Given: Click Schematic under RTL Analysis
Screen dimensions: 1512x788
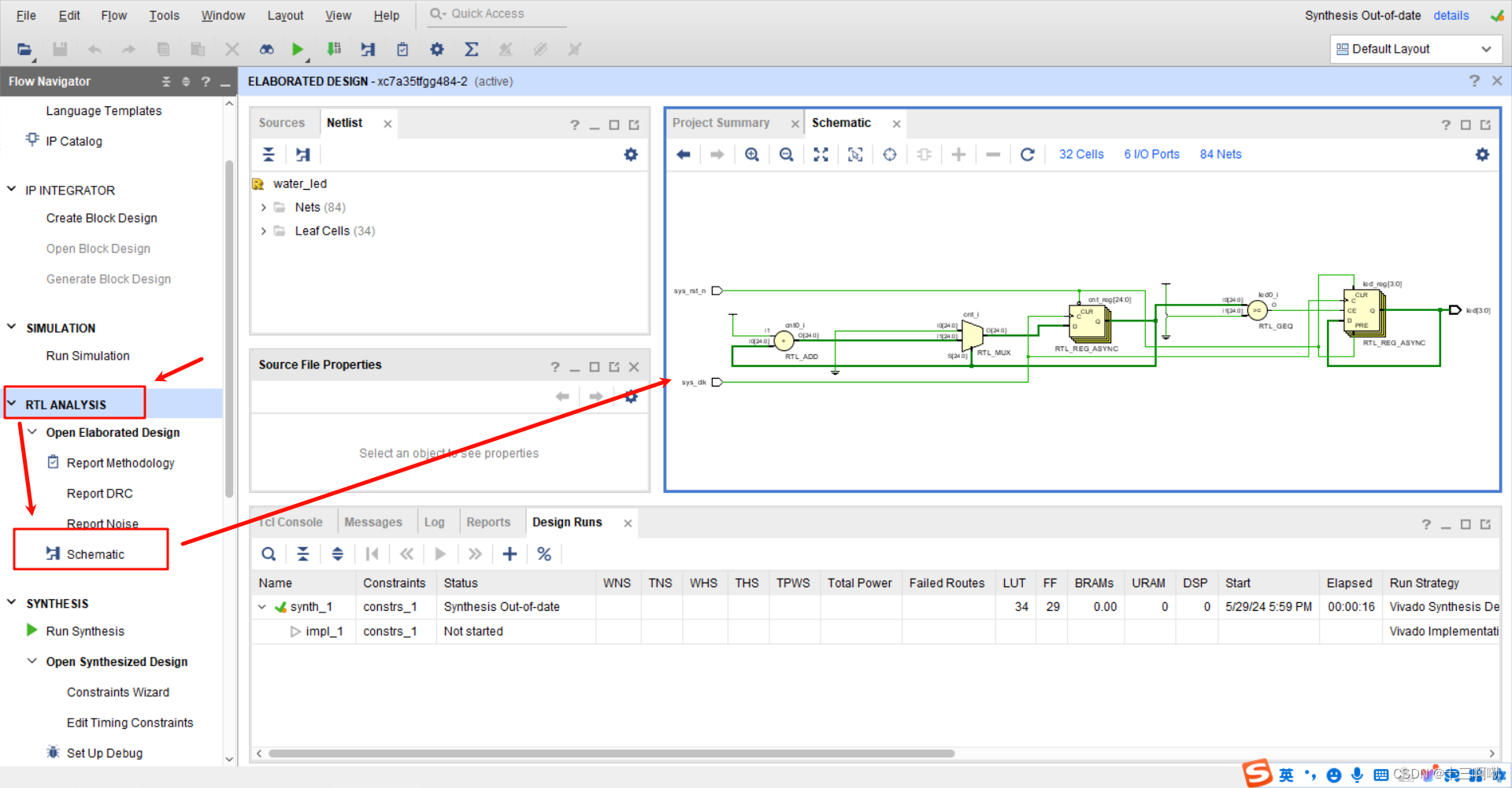Looking at the screenshot, I should 95,554.
